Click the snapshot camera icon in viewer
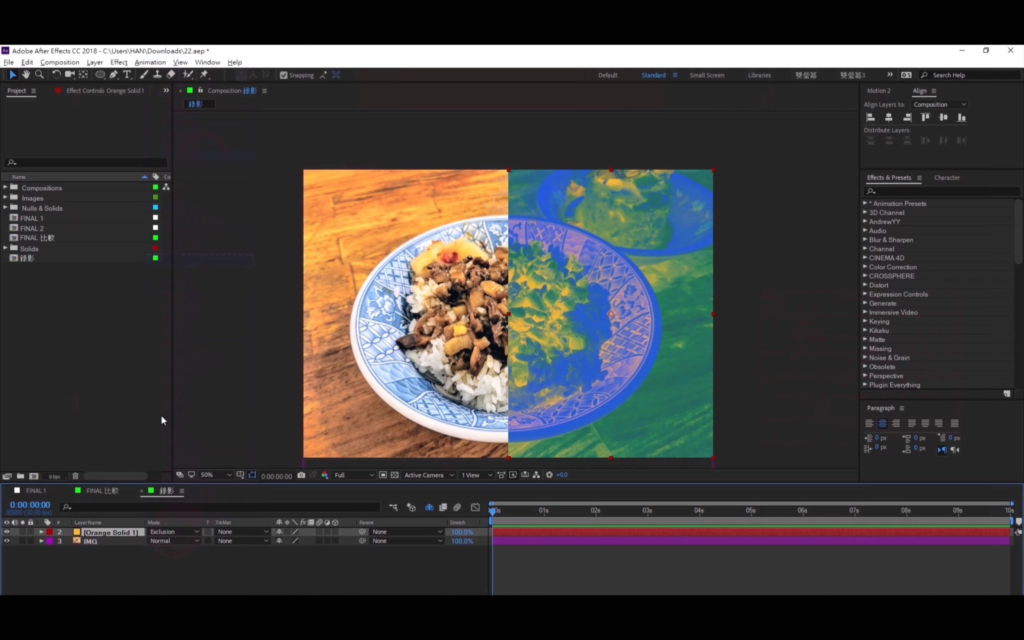 click(301, 475)
